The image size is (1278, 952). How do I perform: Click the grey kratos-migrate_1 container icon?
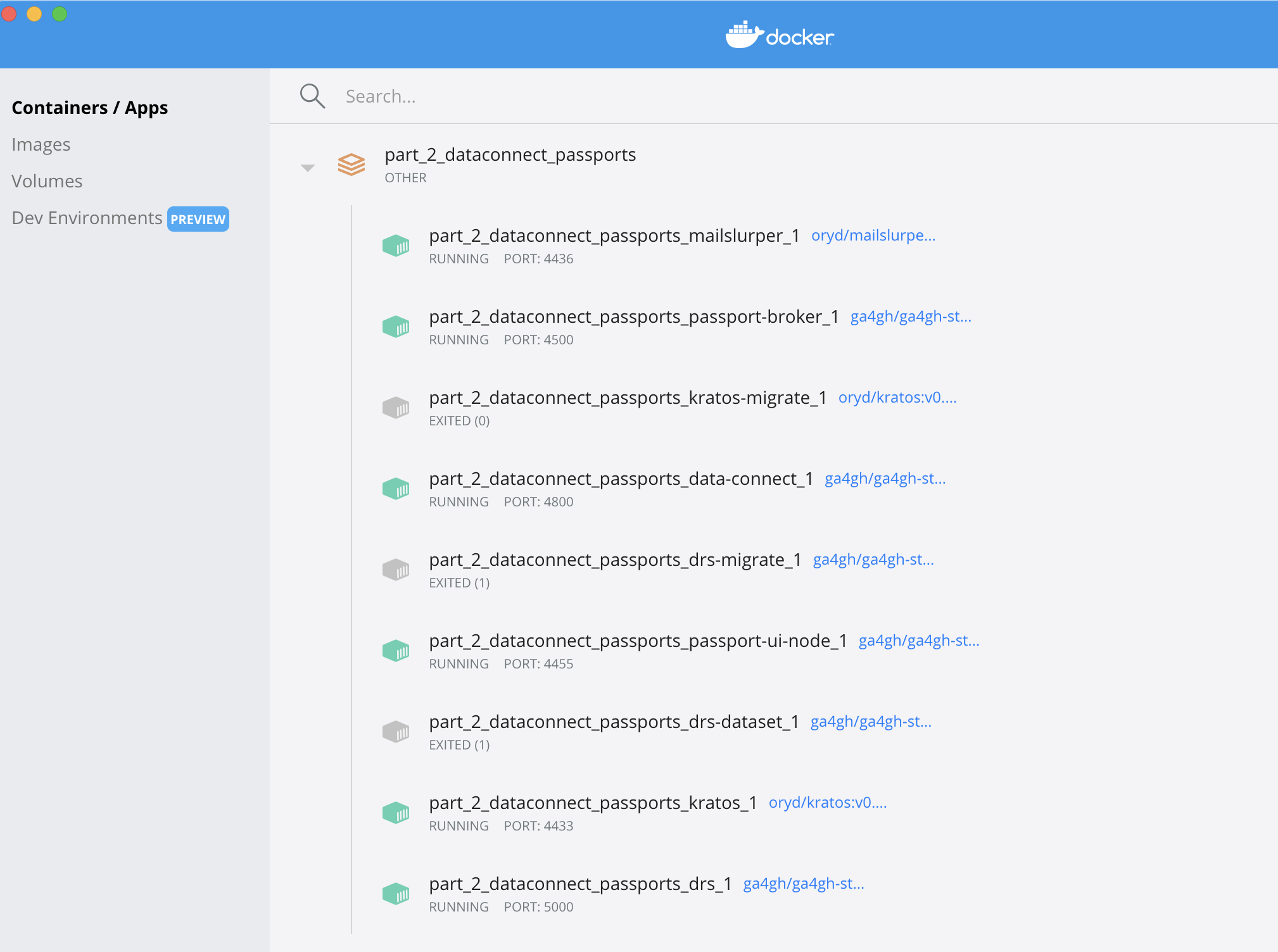396,408
